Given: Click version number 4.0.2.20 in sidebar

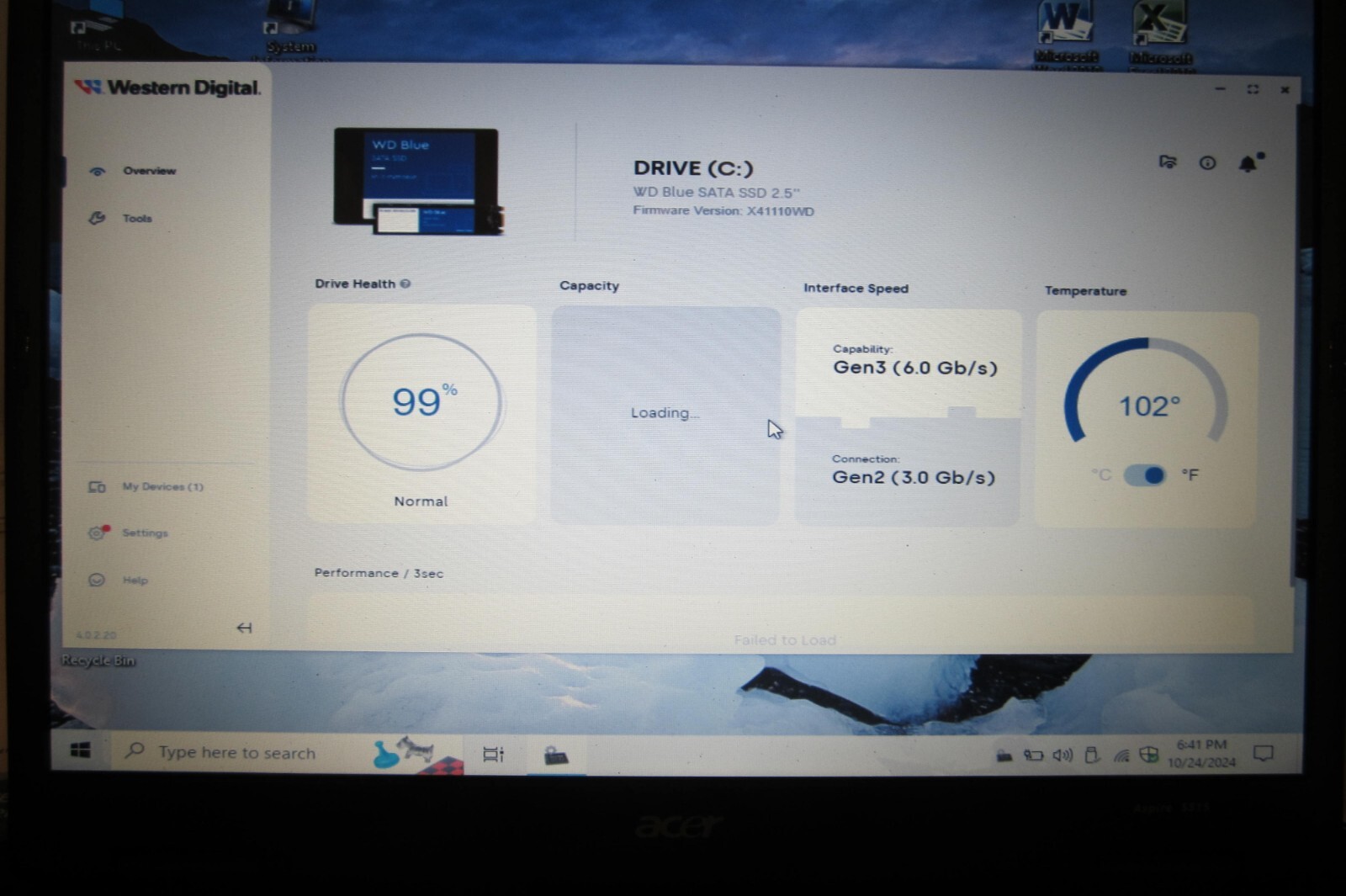Looking at the screenshot, I should 96,635.
